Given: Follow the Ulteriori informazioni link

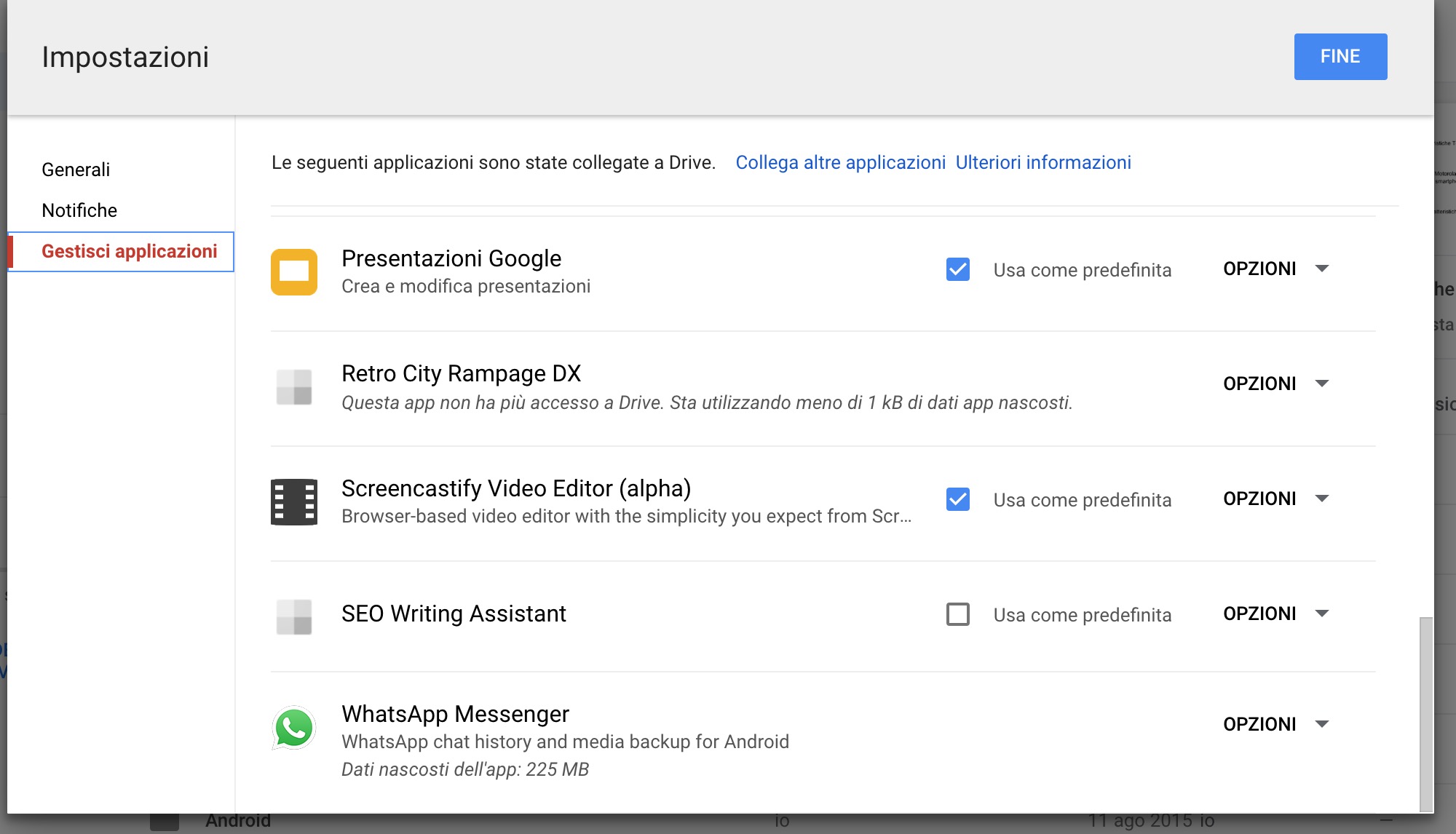Looking at the screenshot, I should click(1042, 162).
